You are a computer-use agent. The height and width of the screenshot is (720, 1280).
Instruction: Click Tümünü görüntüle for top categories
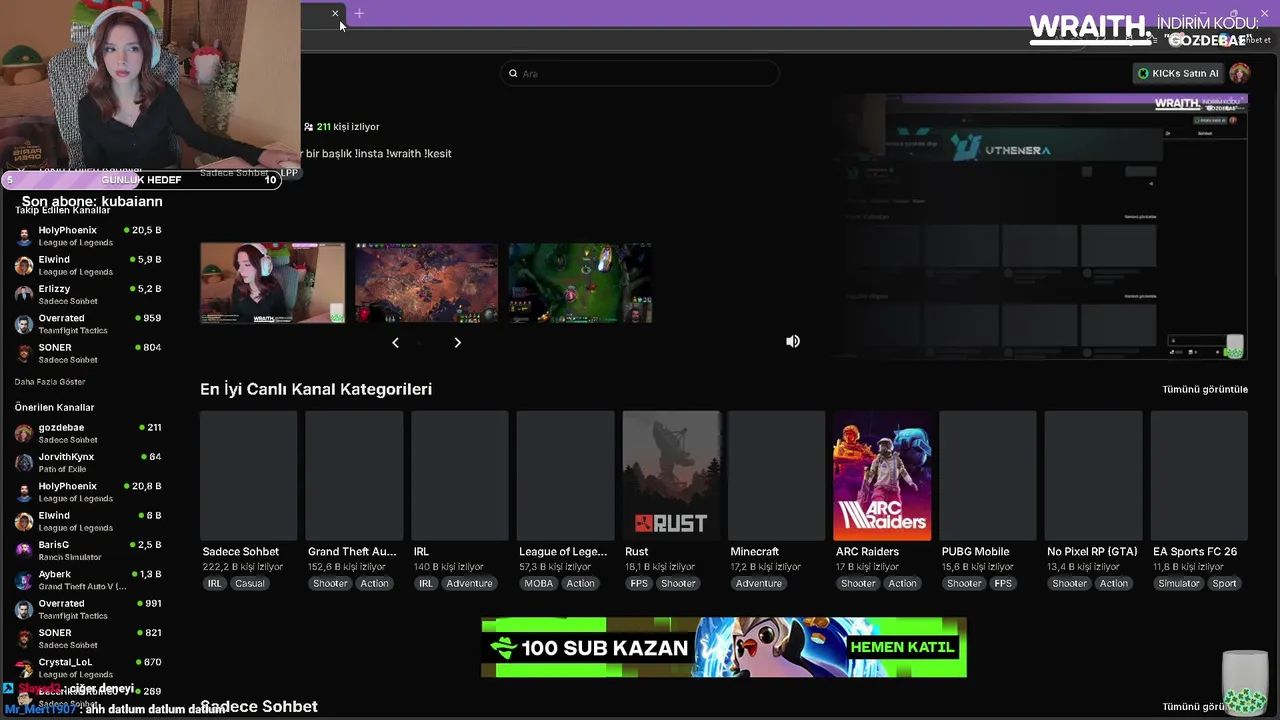pyautogui.click(x=1205, y=389)
